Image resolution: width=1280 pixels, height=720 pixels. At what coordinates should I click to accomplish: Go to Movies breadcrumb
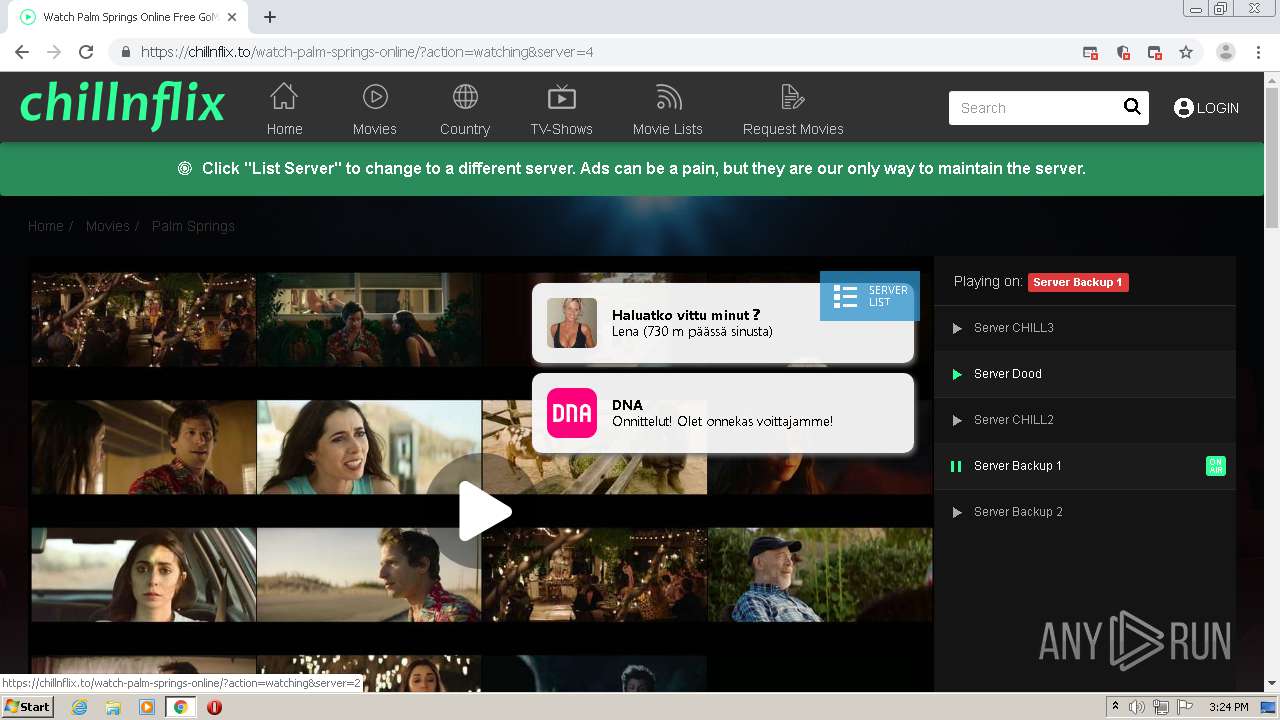tap(108, 226)
